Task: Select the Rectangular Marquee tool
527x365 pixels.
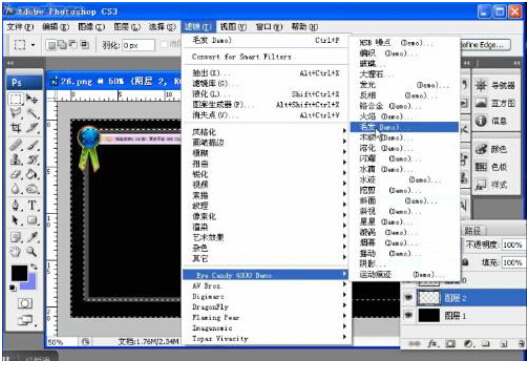Action: pos(15,99)
